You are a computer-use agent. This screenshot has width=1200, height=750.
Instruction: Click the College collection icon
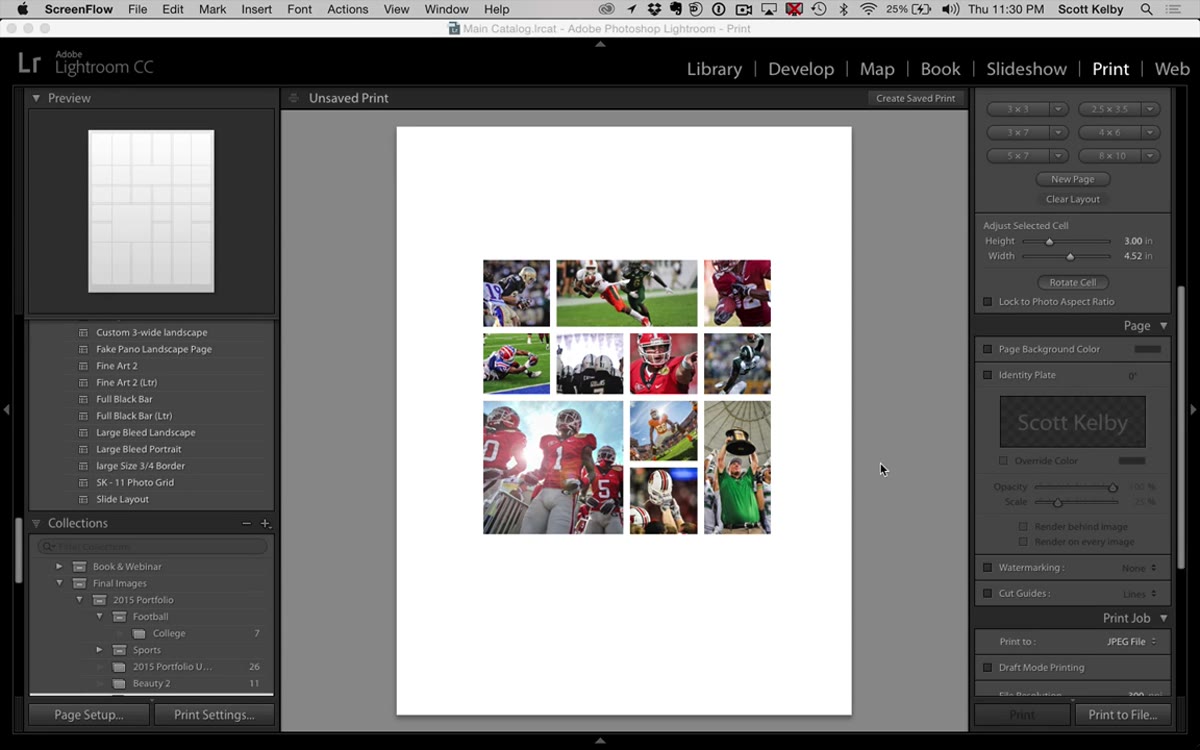coord(139,634)
